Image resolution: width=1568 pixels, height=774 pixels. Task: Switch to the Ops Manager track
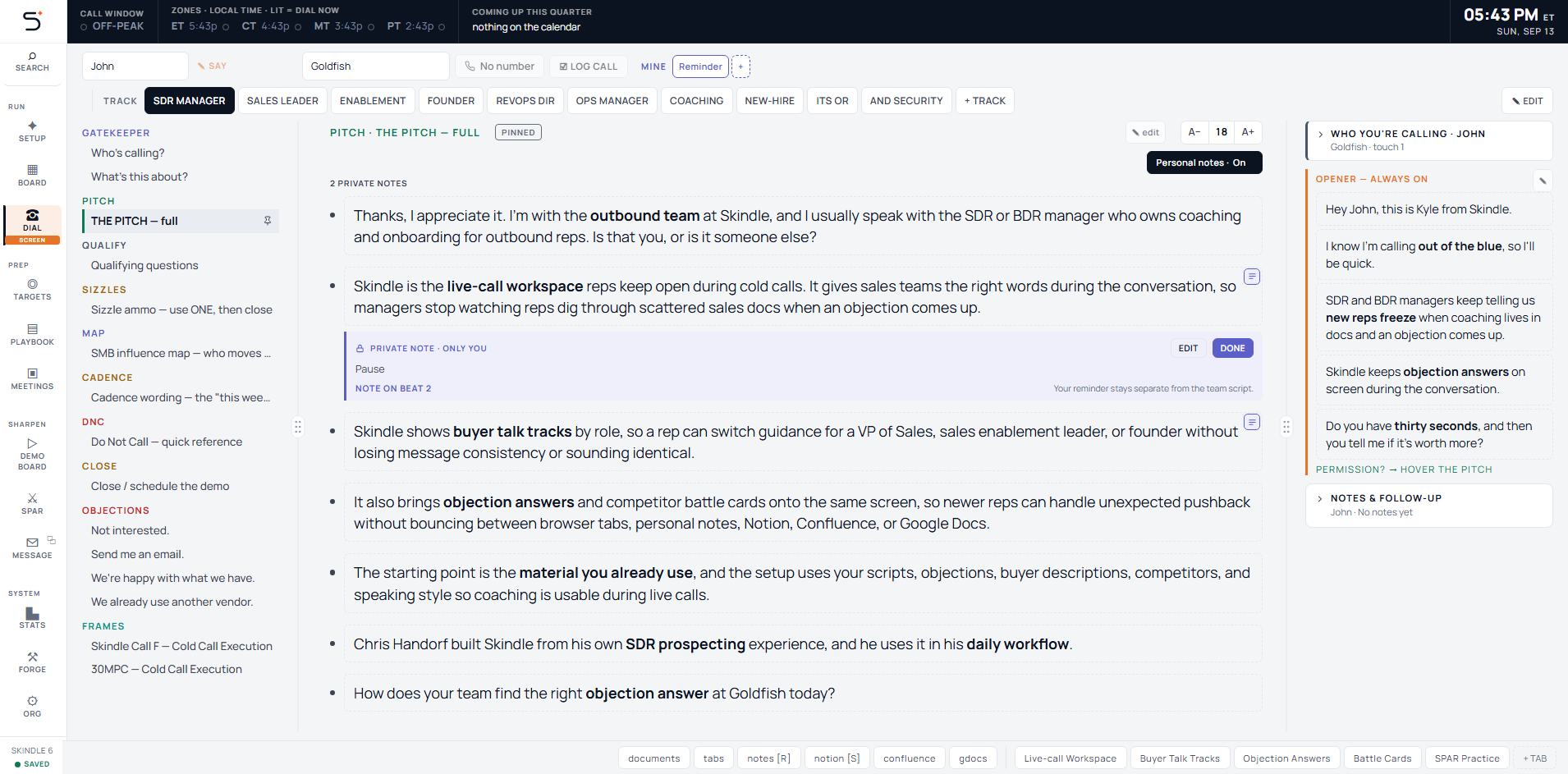[612, 101]
